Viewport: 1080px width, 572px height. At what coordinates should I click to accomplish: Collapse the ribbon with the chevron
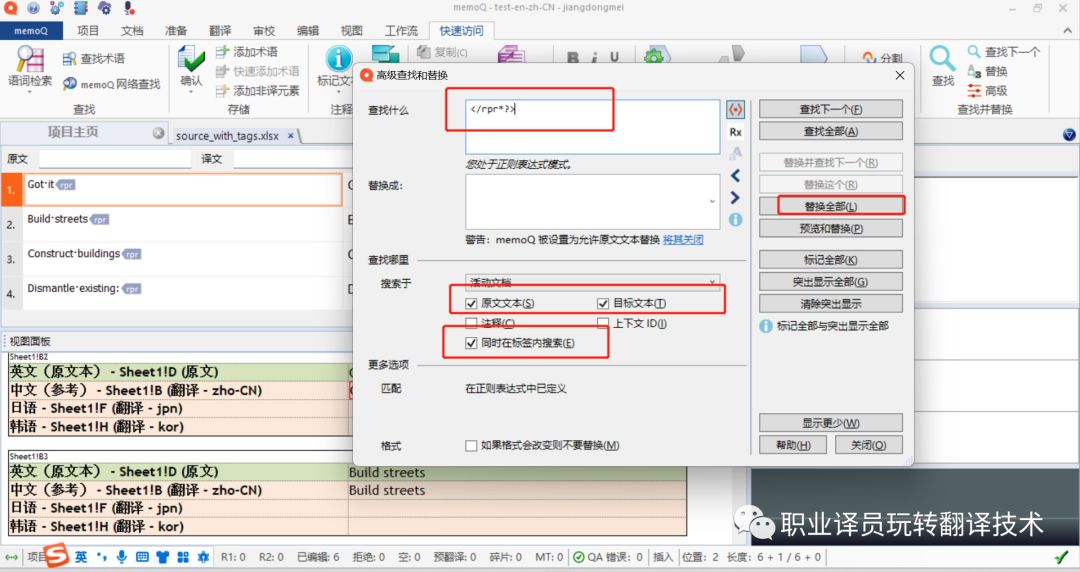pos(1068,30)
